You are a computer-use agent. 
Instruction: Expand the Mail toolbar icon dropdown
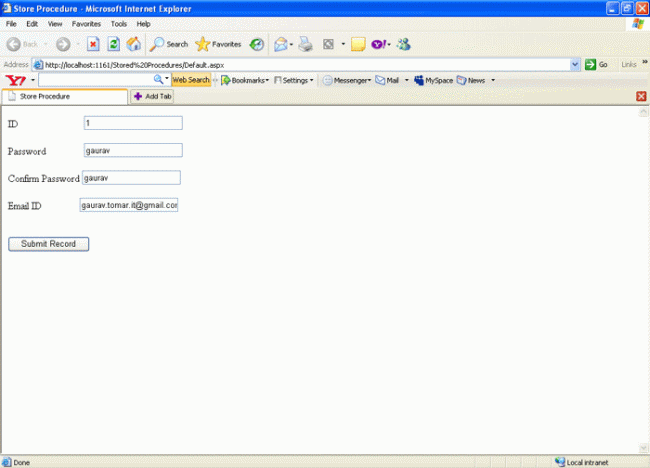[291, 44]
